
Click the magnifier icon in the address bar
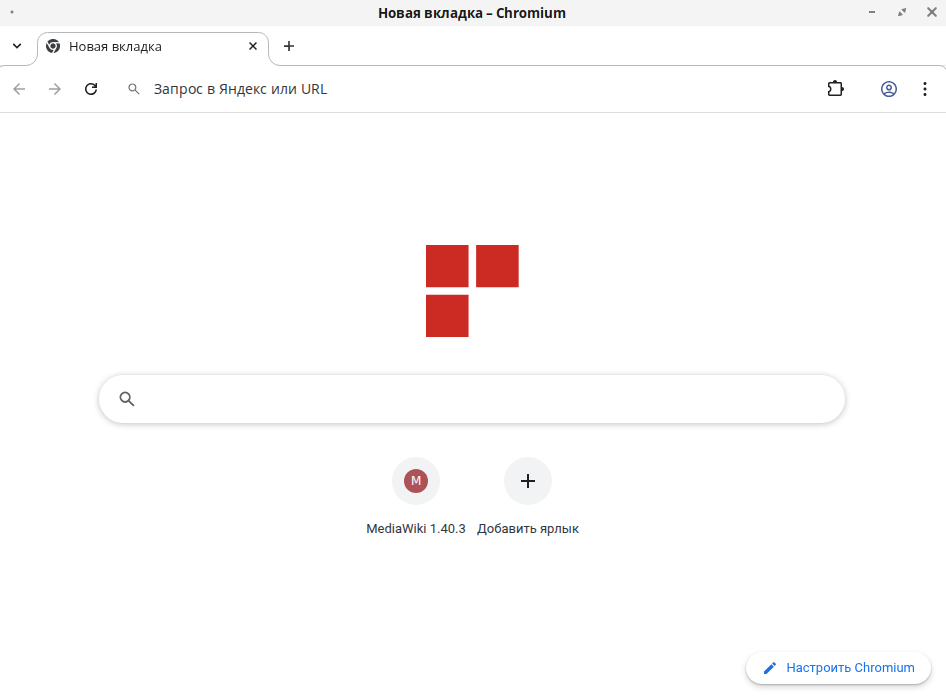coord(134,89)
